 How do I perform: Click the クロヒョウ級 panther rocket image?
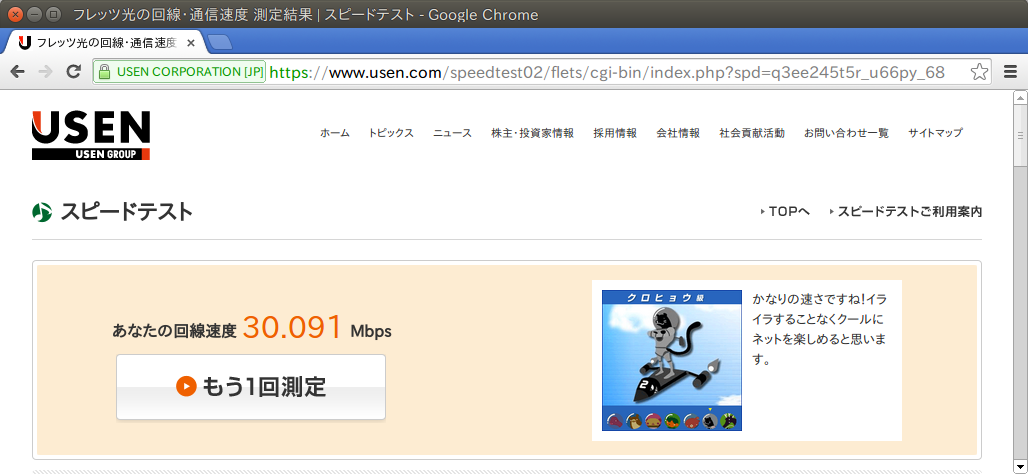click(672, 361)
